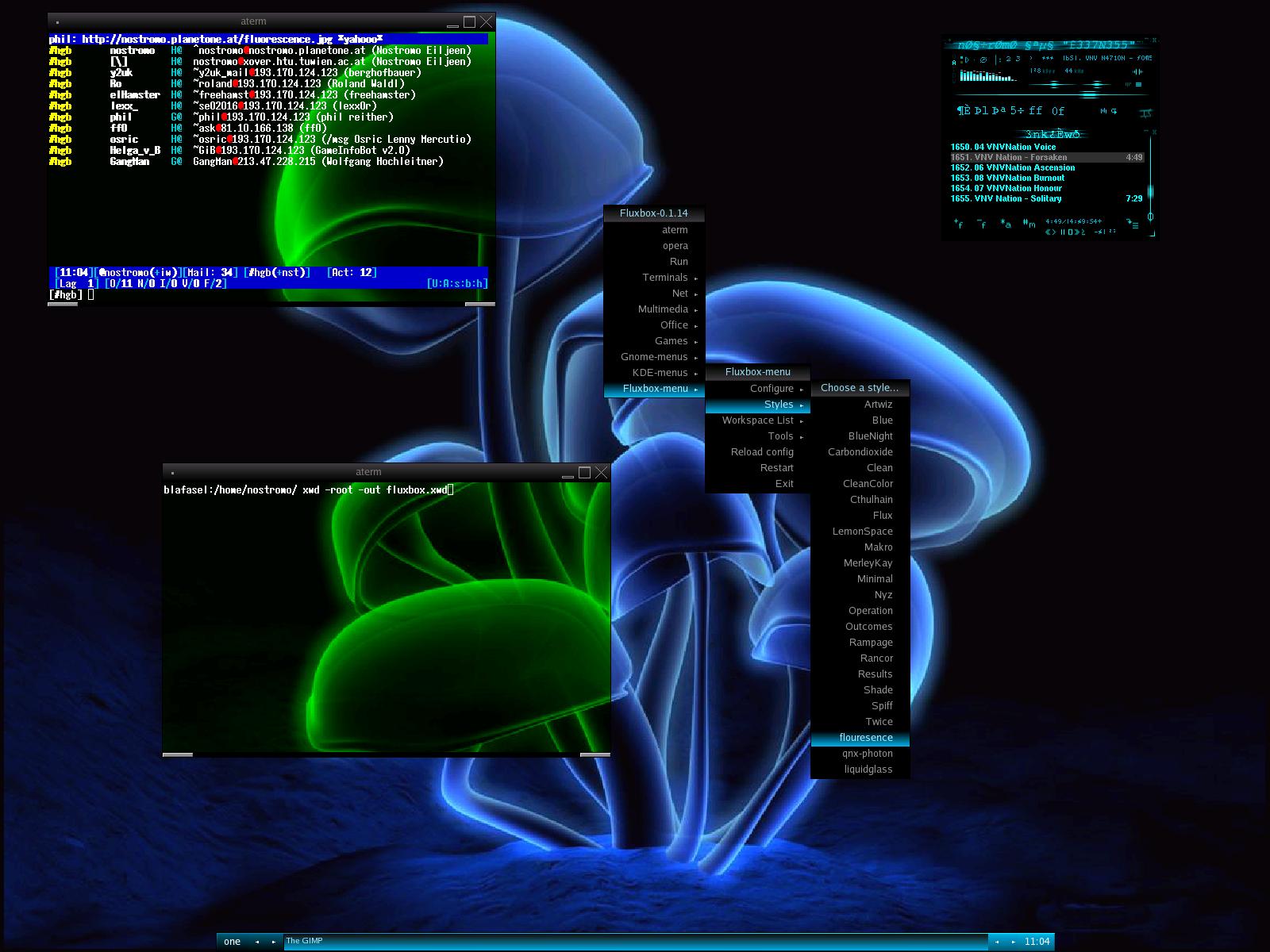Viewport: 1270px width, 952px height.
Task: Switch to previous workspace in toolbar
Action: [x=257, y=942]
